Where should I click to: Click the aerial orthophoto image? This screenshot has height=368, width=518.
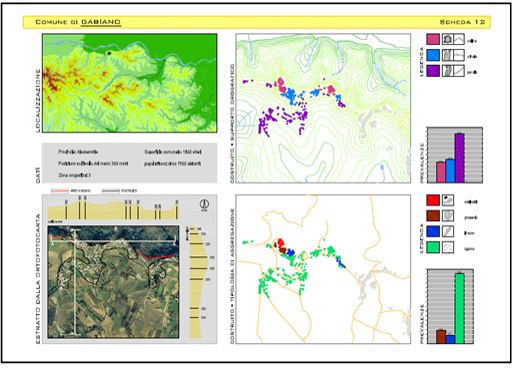click(x=113, y=282)
